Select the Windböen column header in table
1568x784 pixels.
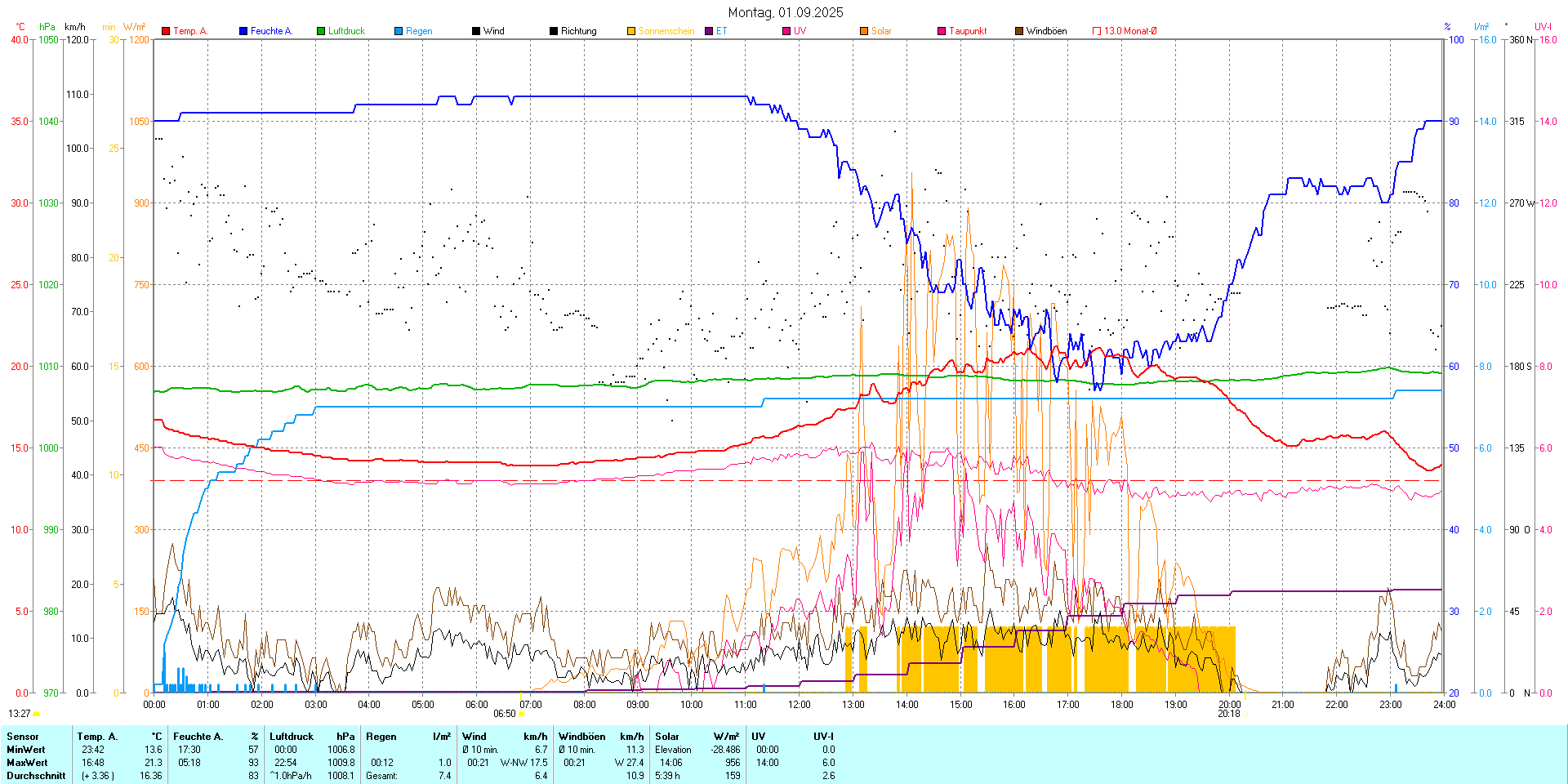(582, 737)
